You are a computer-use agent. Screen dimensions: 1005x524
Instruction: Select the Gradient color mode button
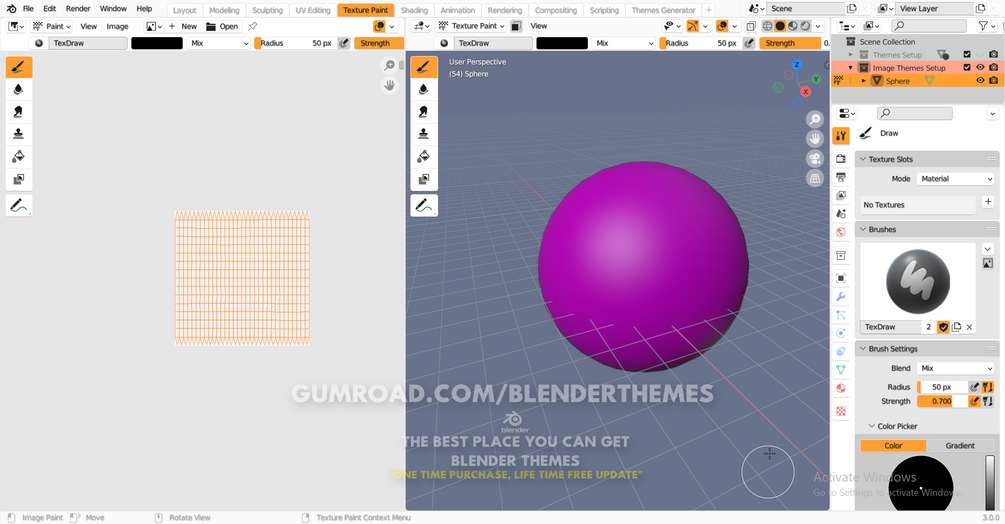959,445
